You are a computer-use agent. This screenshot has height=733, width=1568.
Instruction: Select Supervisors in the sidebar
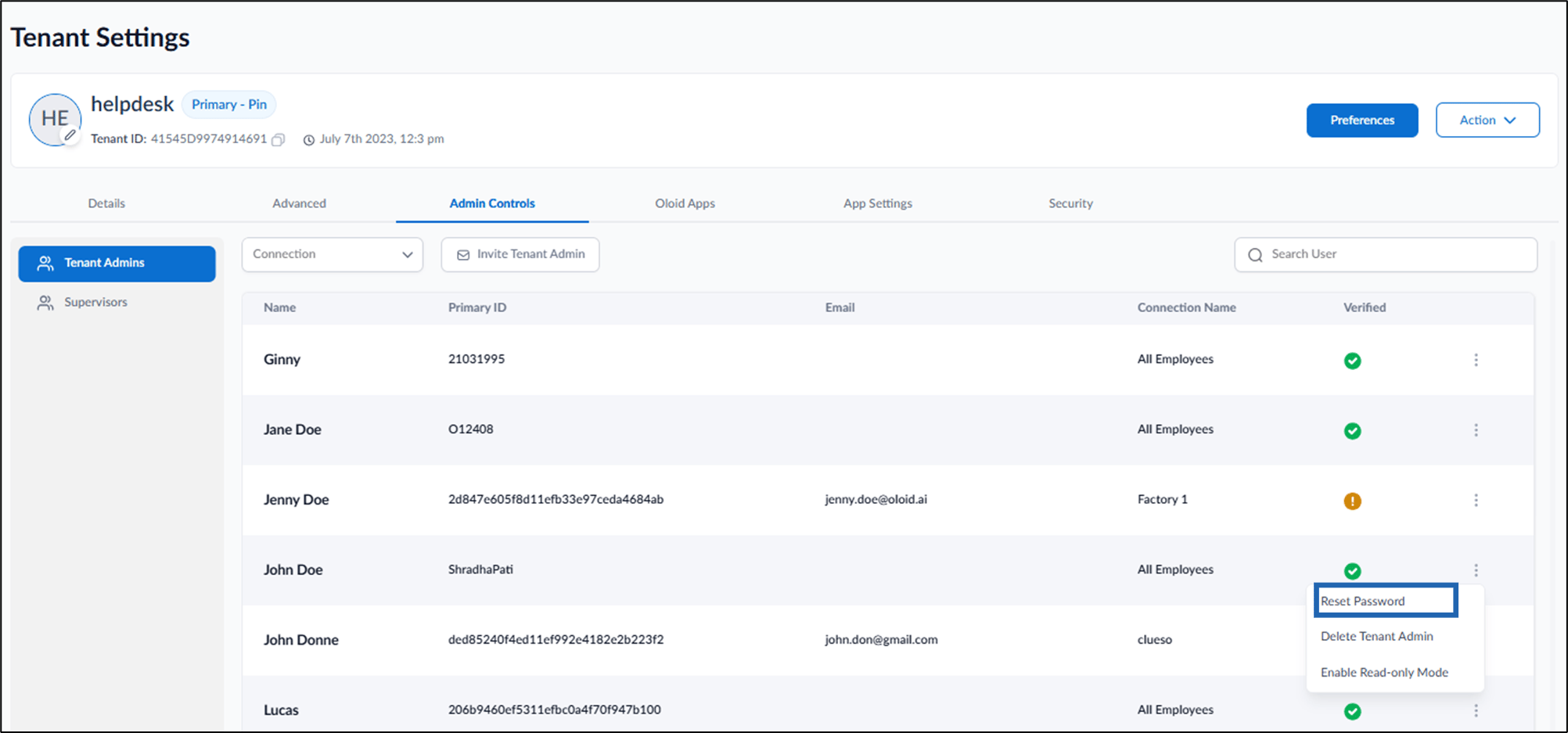[117, 303]
